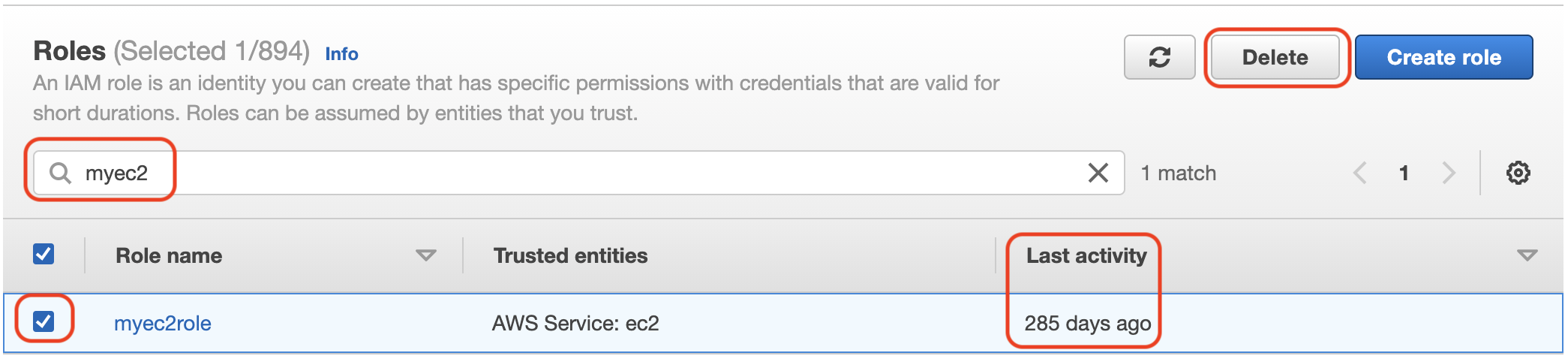1568x362 pixels.
Task: Click the Trusted entities column header
Action: tap(570, 255)
